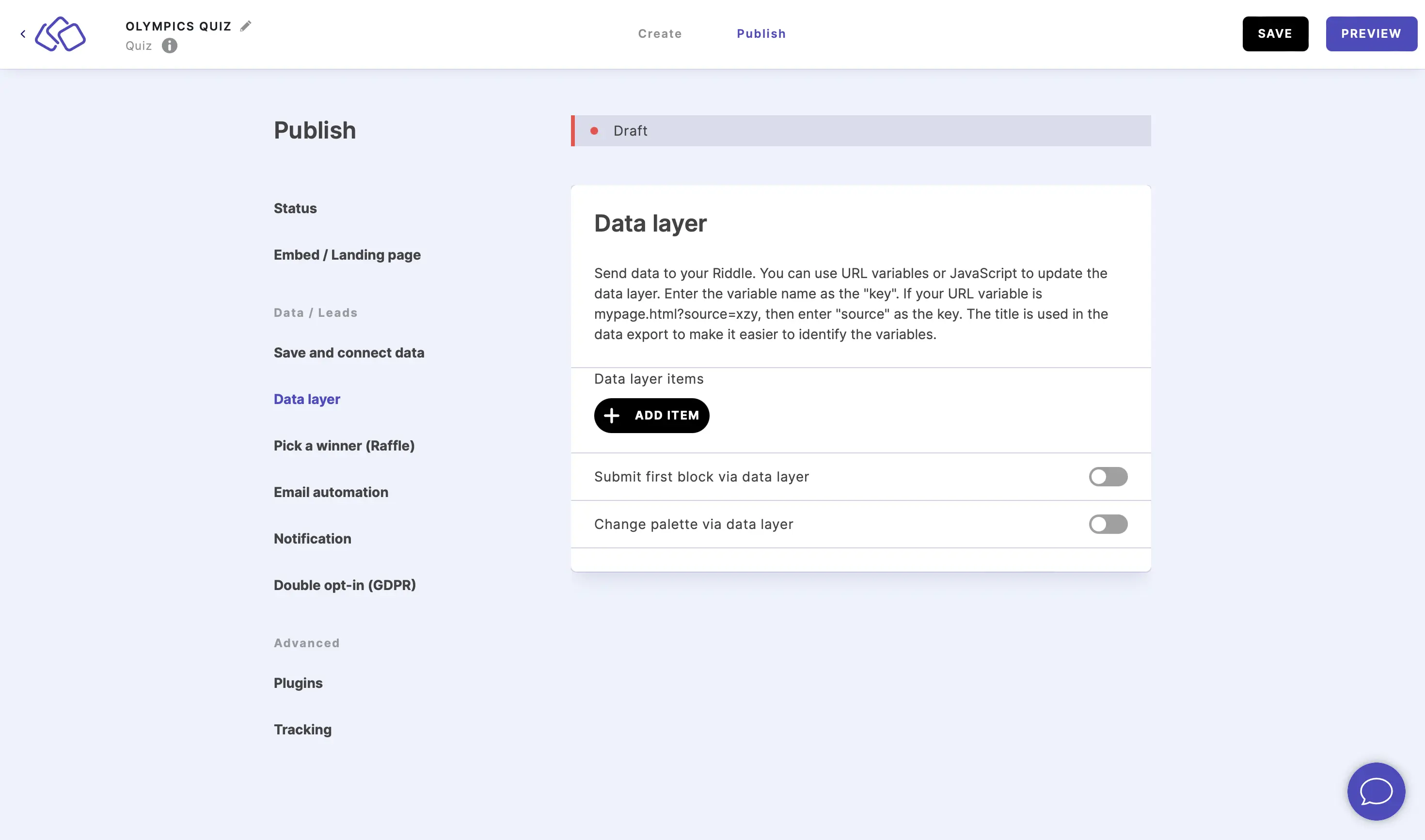Click the save icon in top right
The image size is (1425, 840).
[1275, 34]
